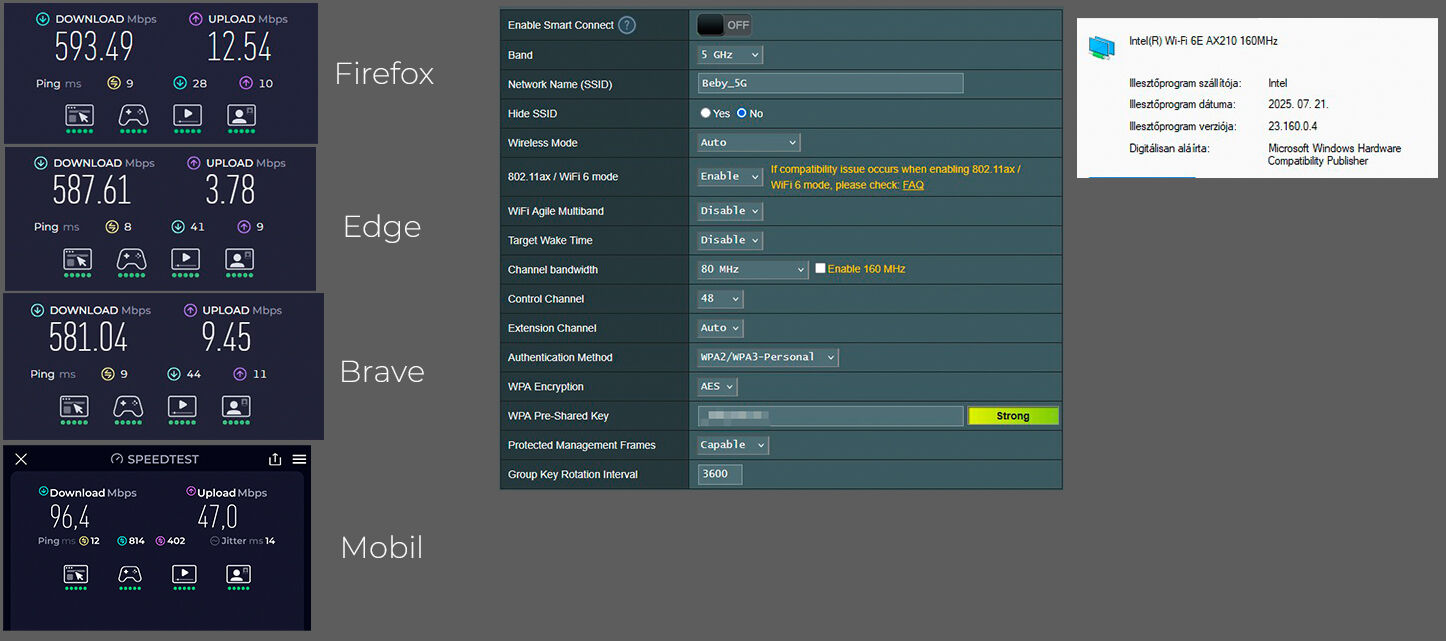Select Hide SSID No radio button
1446x641 pixels.
click(x=742, y=114)
